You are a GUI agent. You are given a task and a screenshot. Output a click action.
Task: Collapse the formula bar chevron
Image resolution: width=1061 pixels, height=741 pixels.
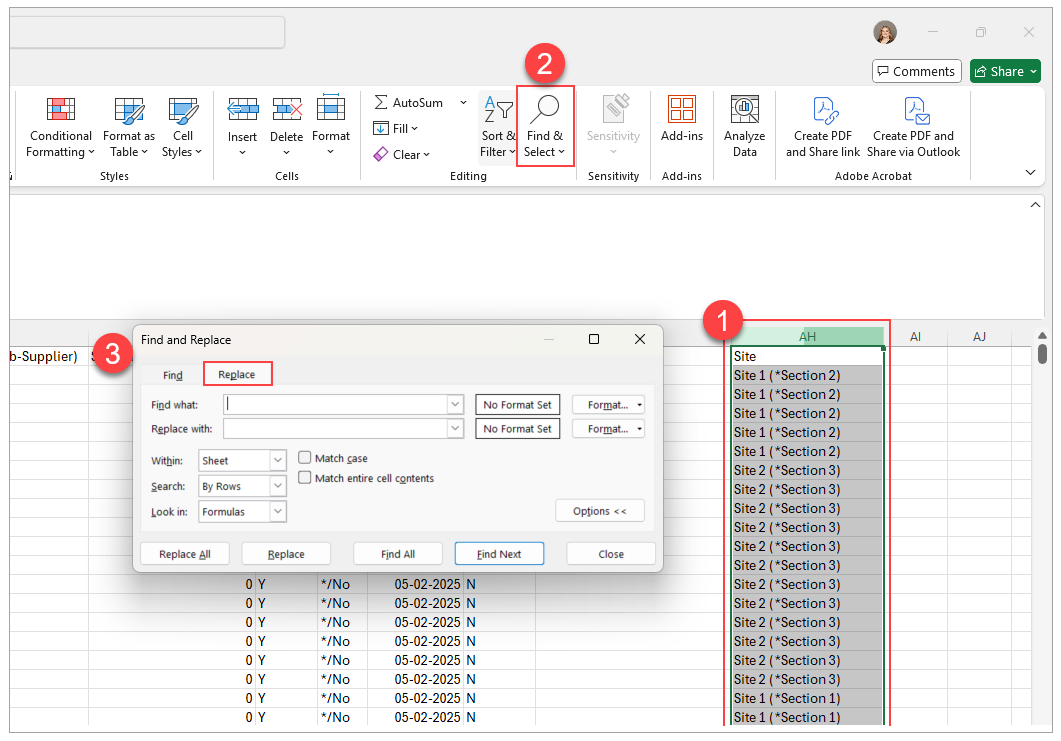point(1035,205)
